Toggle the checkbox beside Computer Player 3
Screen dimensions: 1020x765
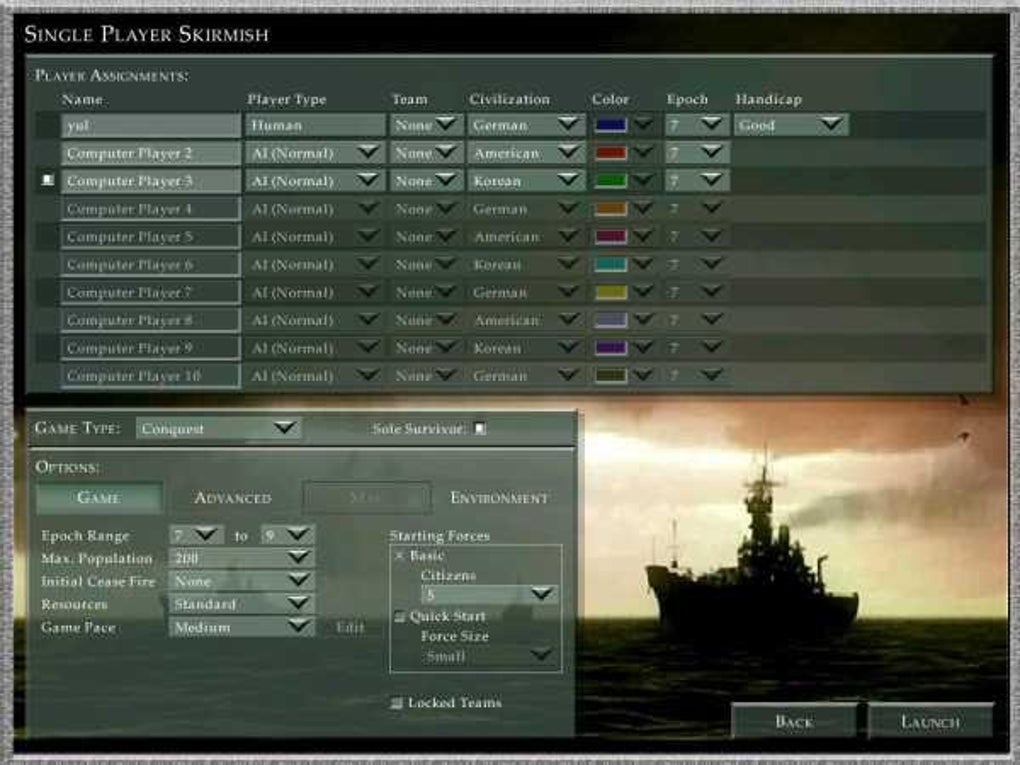47,180
